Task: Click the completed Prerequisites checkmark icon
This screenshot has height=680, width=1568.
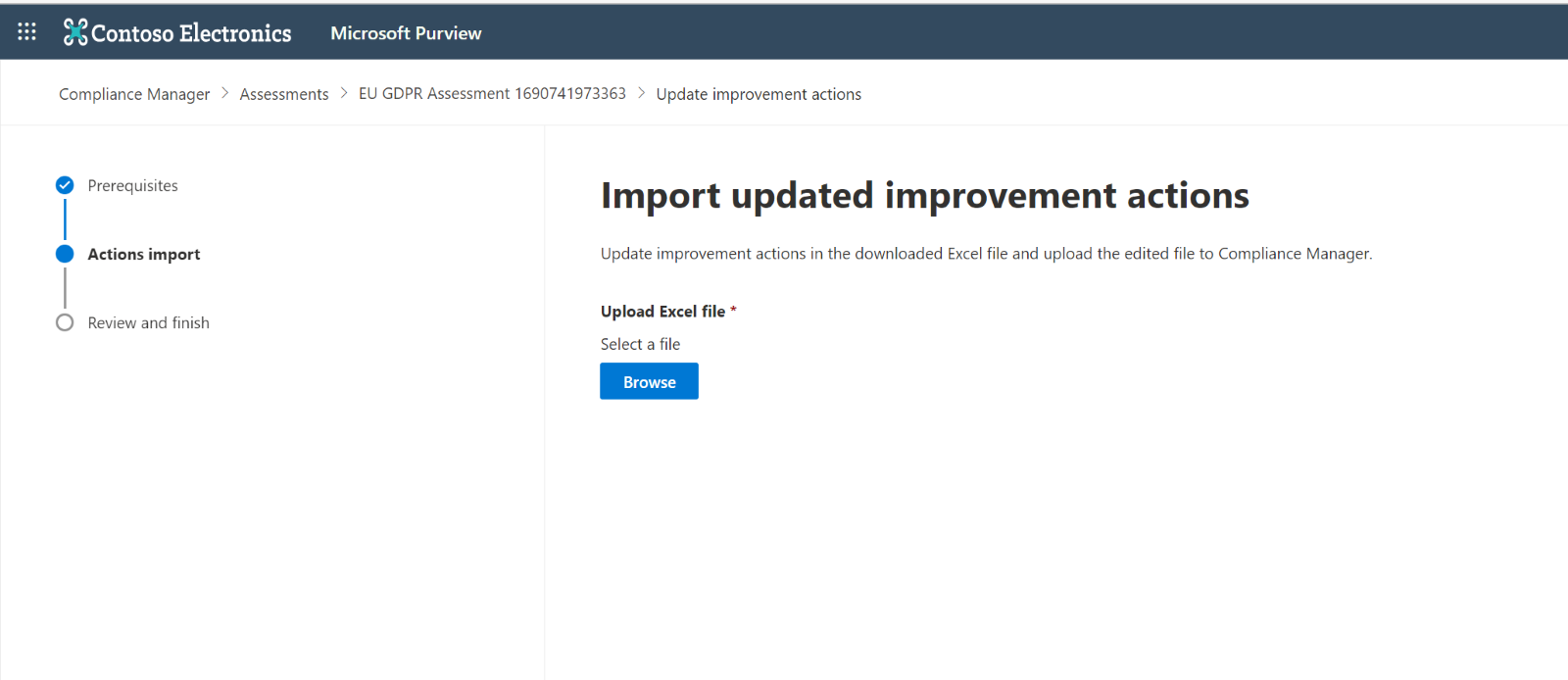Action: coord(65,185)
